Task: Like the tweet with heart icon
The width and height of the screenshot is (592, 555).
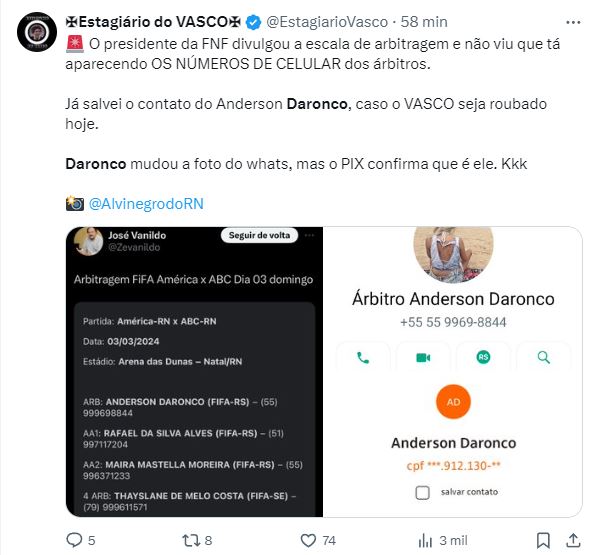Action: coord(308,541)
